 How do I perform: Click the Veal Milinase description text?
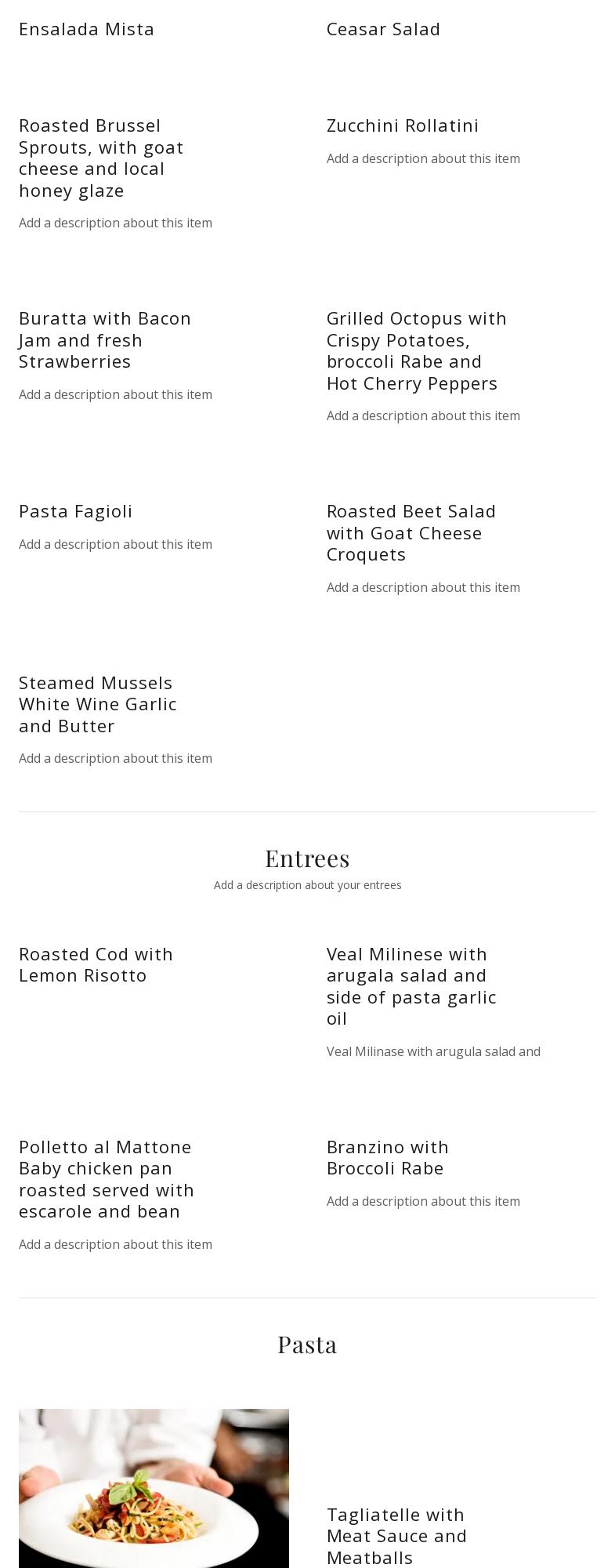433,1051
